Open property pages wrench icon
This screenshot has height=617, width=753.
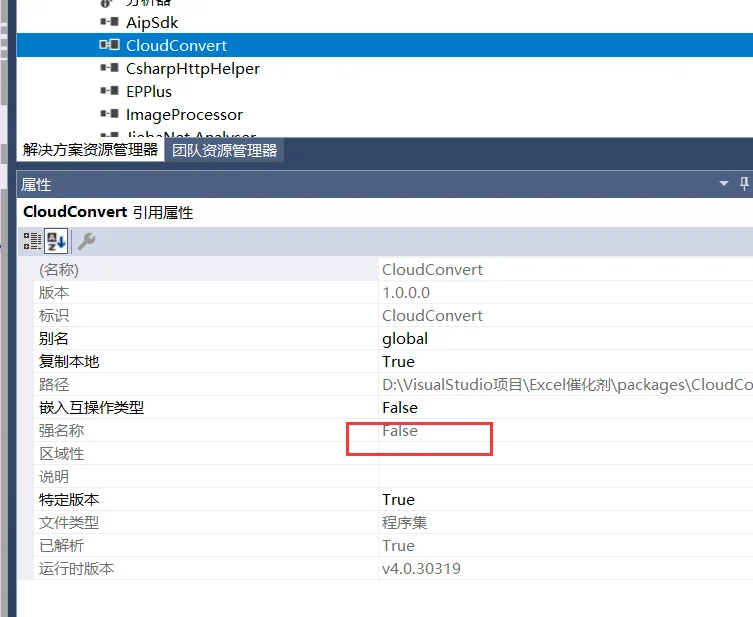tap(86, 241)
